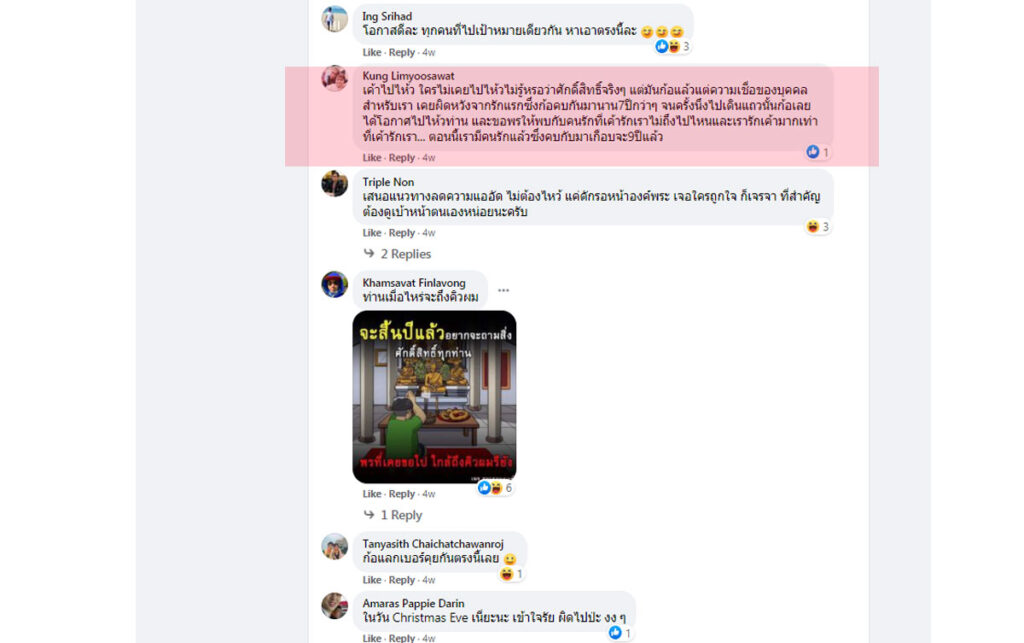Open Khamsavat Finlavong's profile avatar
Screen dimensions: 1024x643
coord(334,285)
